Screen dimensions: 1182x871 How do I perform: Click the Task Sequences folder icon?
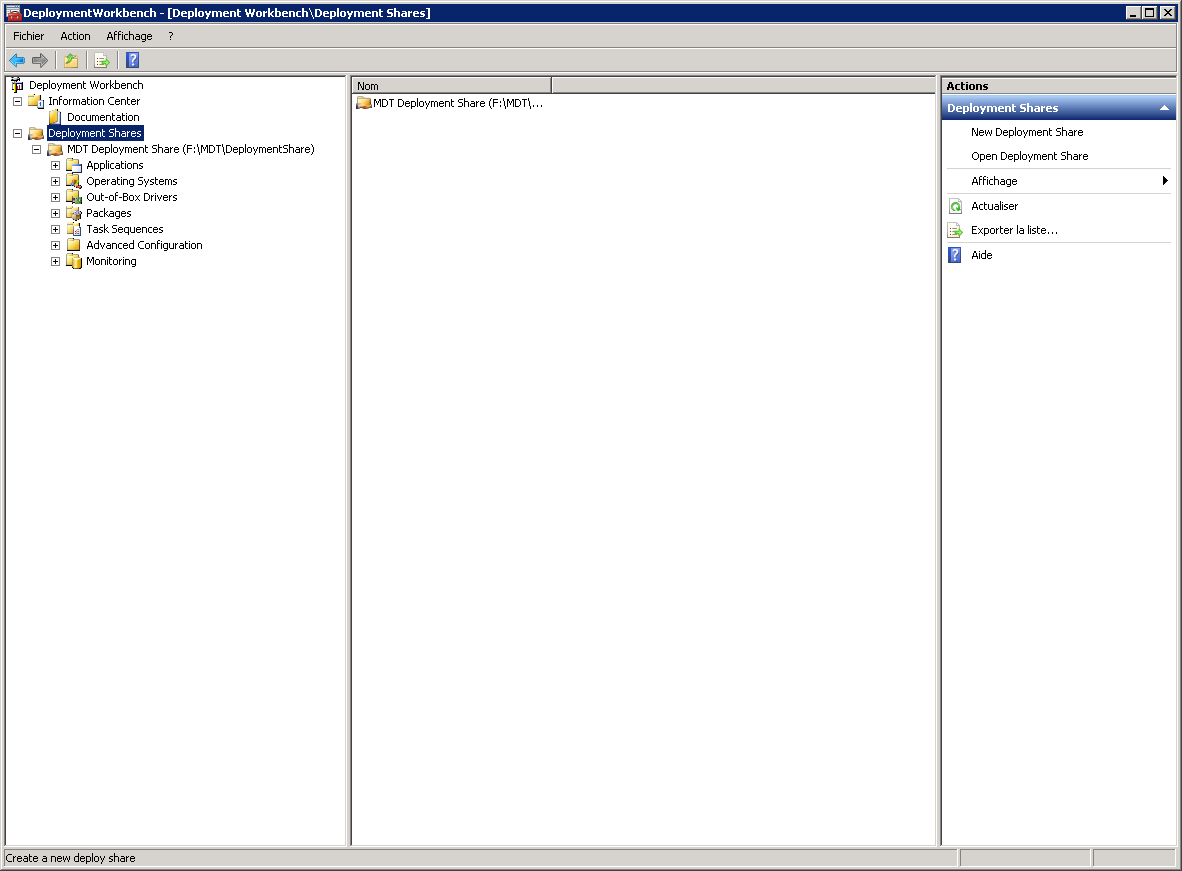[74, 229]
